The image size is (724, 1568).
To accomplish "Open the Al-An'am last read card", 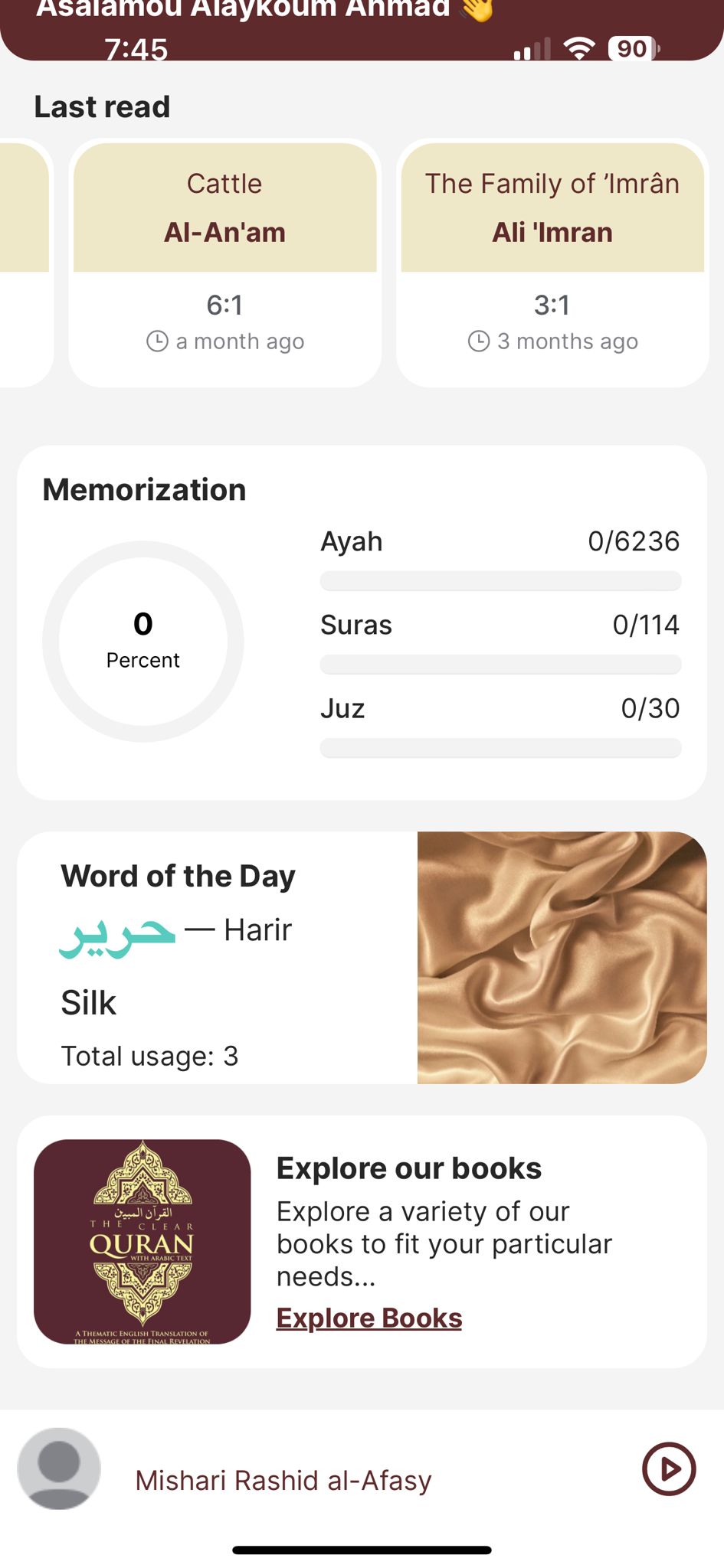I will point(225,263).
